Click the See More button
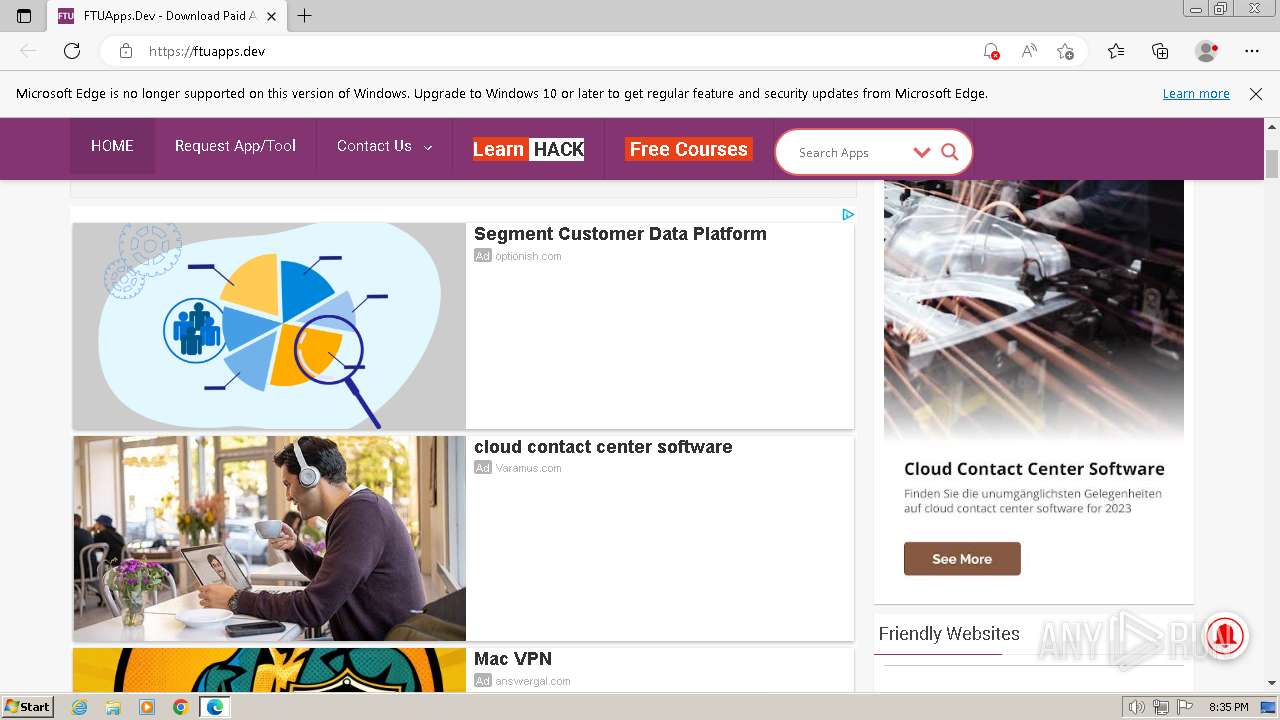 [962, 559]
